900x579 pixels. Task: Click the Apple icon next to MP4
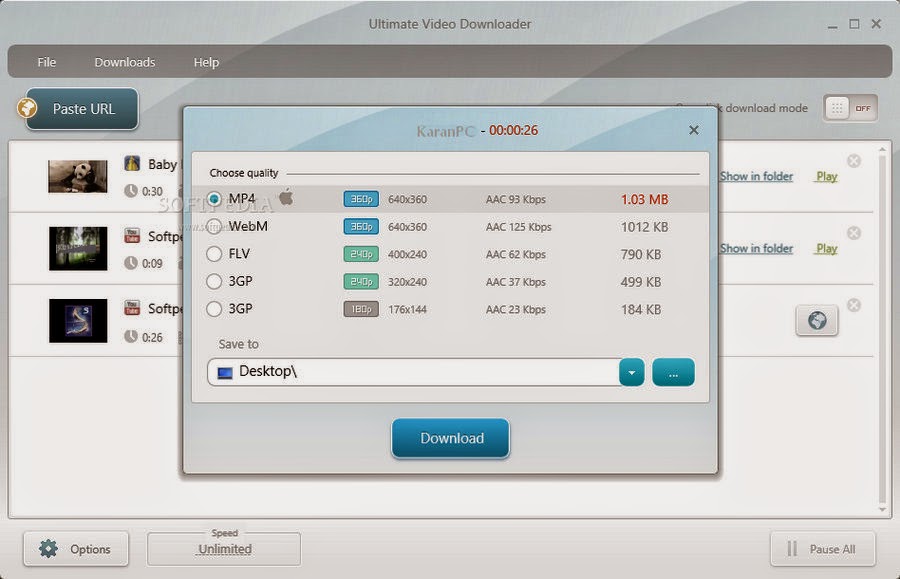(286, 197)
